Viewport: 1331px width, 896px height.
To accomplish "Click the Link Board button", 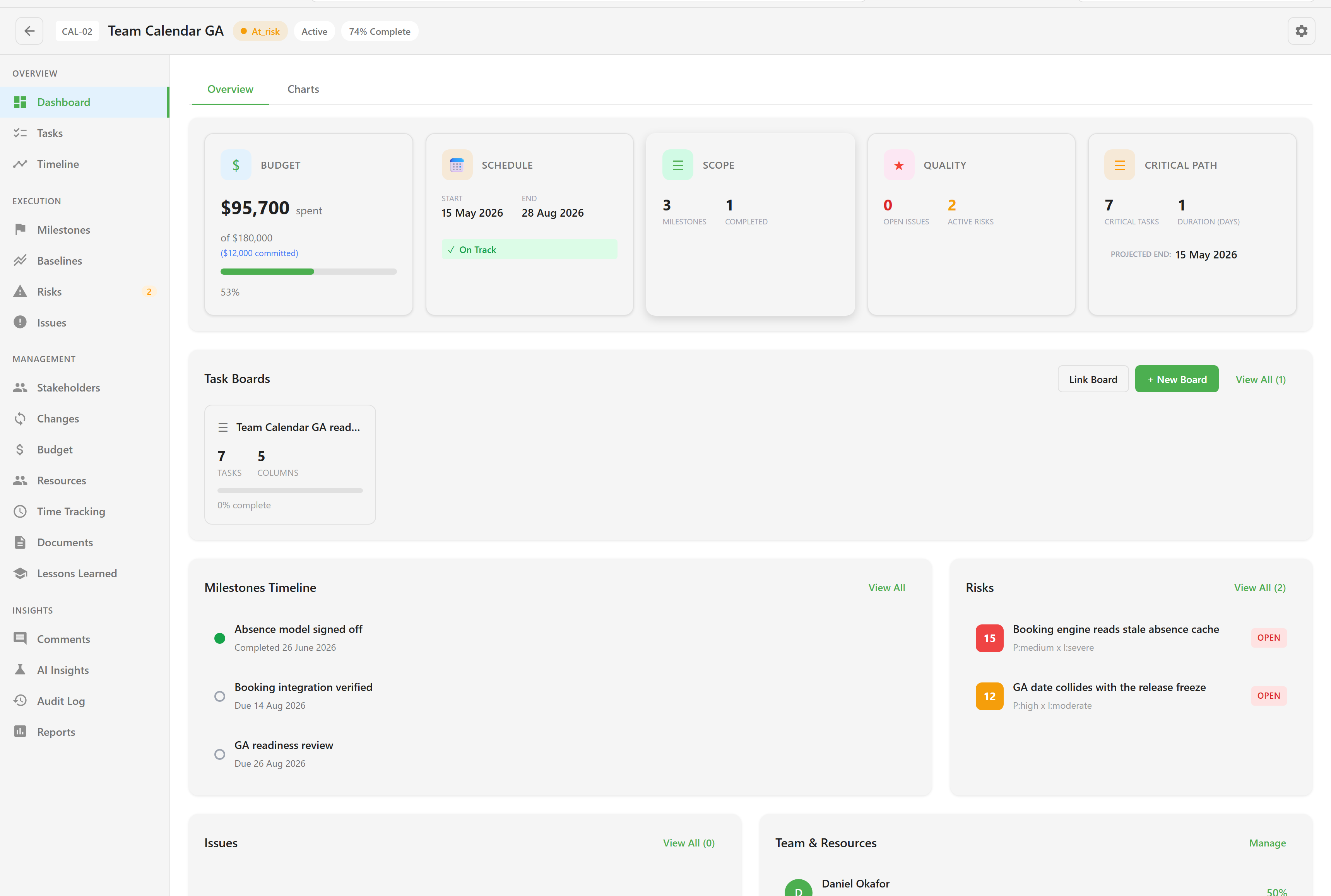I will point(1093,379).
